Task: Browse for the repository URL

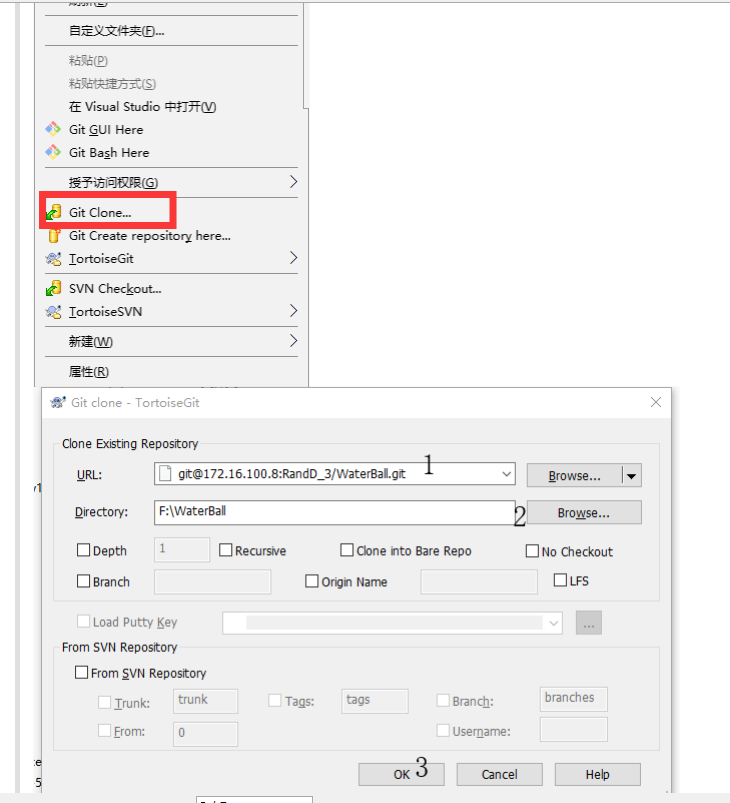Action: pyautogui.click(x=574, y=476)
